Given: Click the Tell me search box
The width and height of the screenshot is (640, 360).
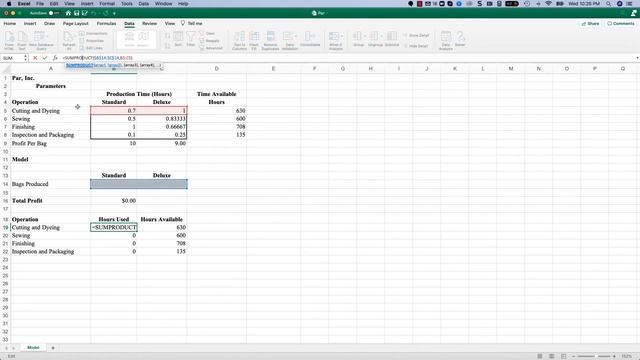Looking at the screenshot, I should pyautogui.click(x=192, y=24).
